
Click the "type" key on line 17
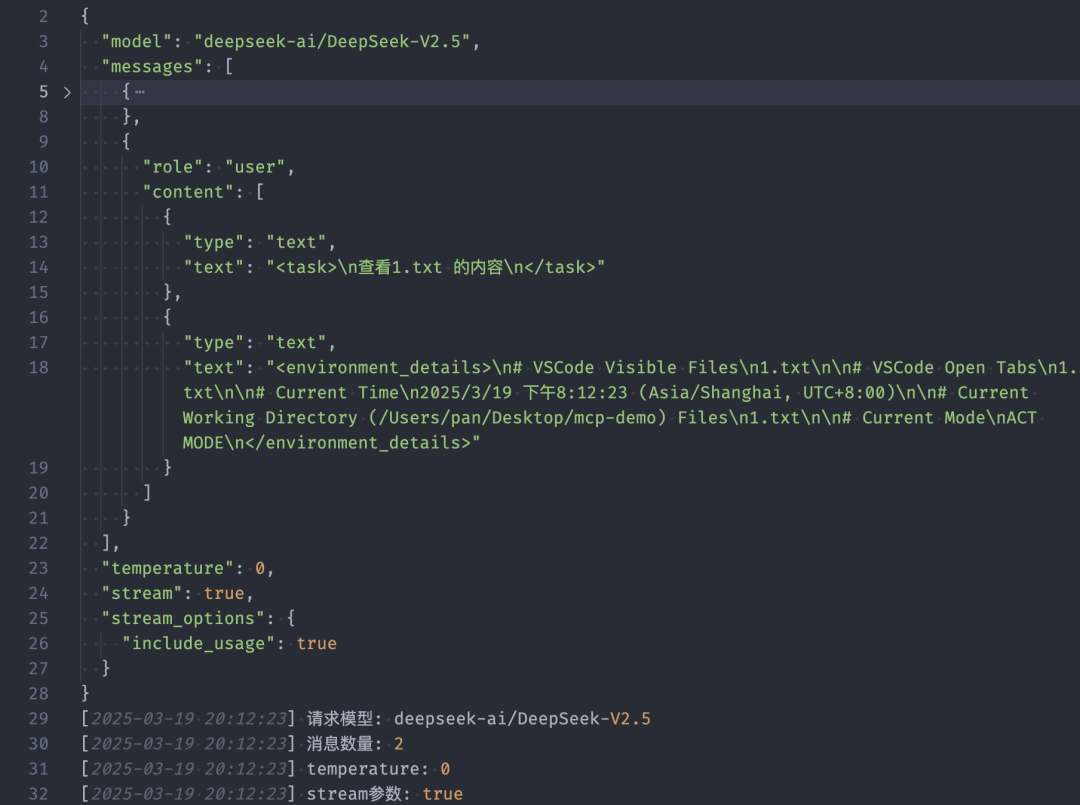click(x=214, y=343)
